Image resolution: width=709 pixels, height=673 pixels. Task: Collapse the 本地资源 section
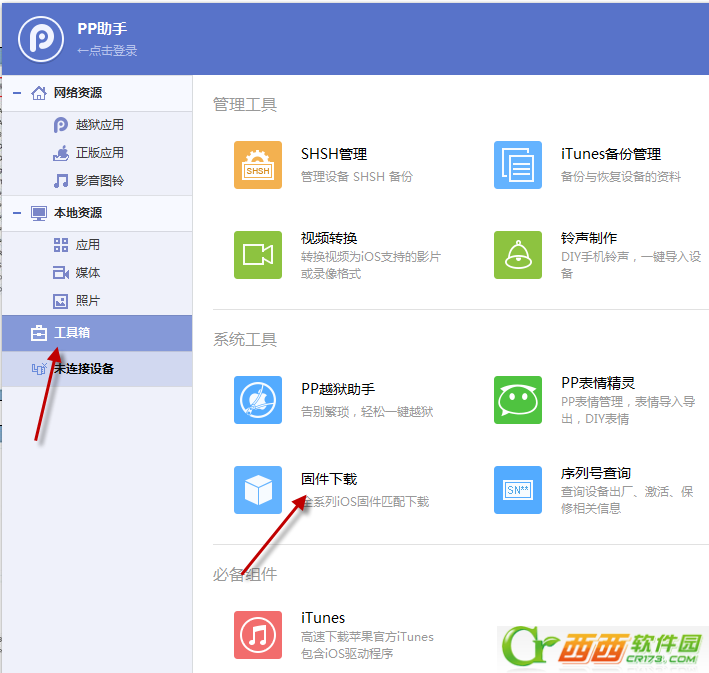click(x=17, y=213)
